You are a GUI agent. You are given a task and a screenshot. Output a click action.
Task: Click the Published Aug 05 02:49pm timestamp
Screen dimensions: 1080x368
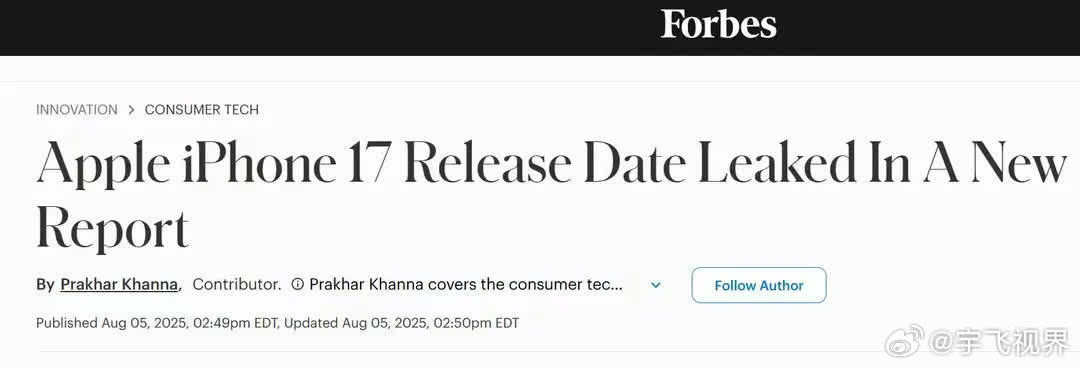point(157,323)
